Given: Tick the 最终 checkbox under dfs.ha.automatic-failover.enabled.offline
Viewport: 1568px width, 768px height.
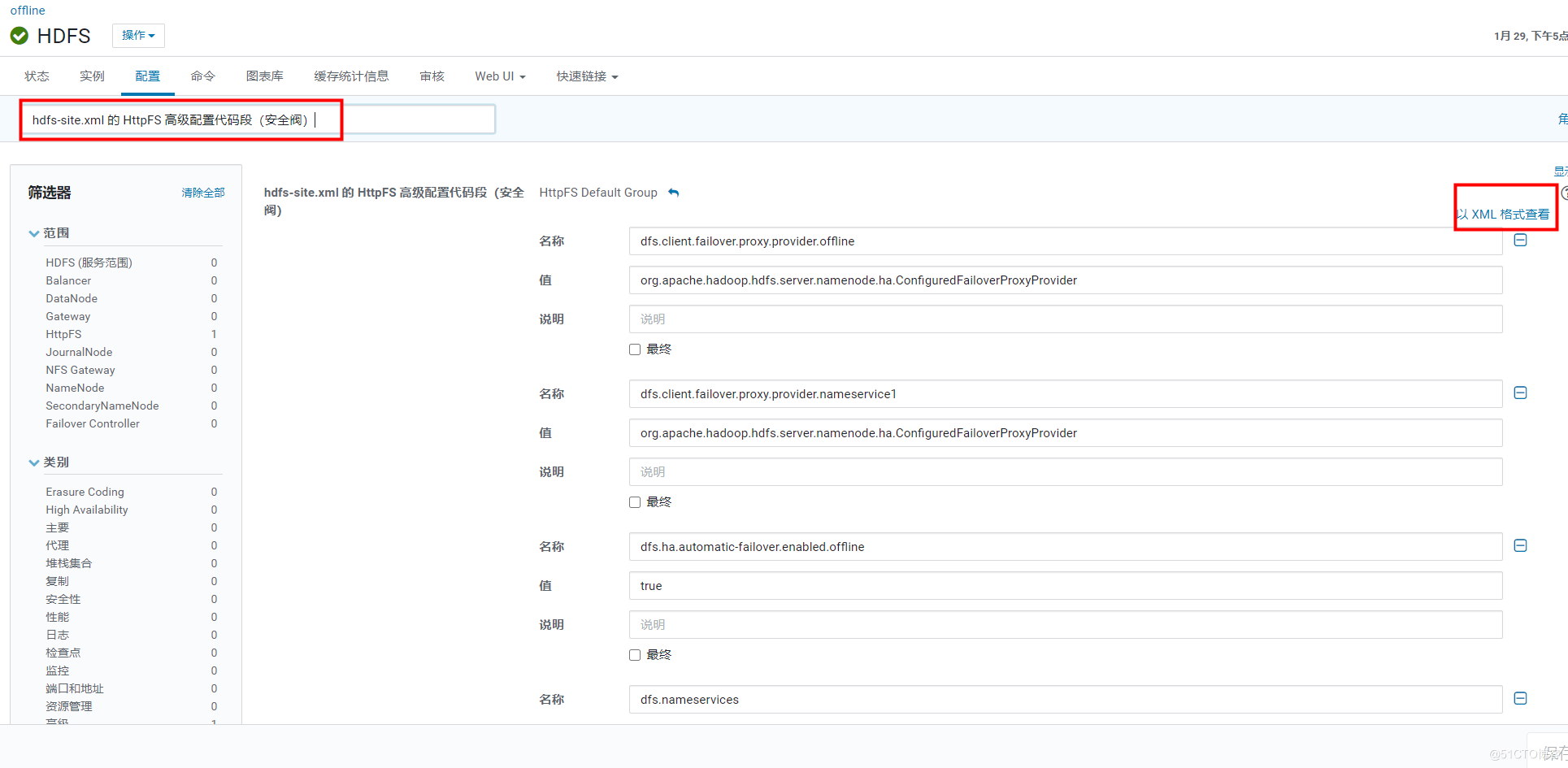Looking at the screenshot, I should pyautogui.click(x=635, y=655).
